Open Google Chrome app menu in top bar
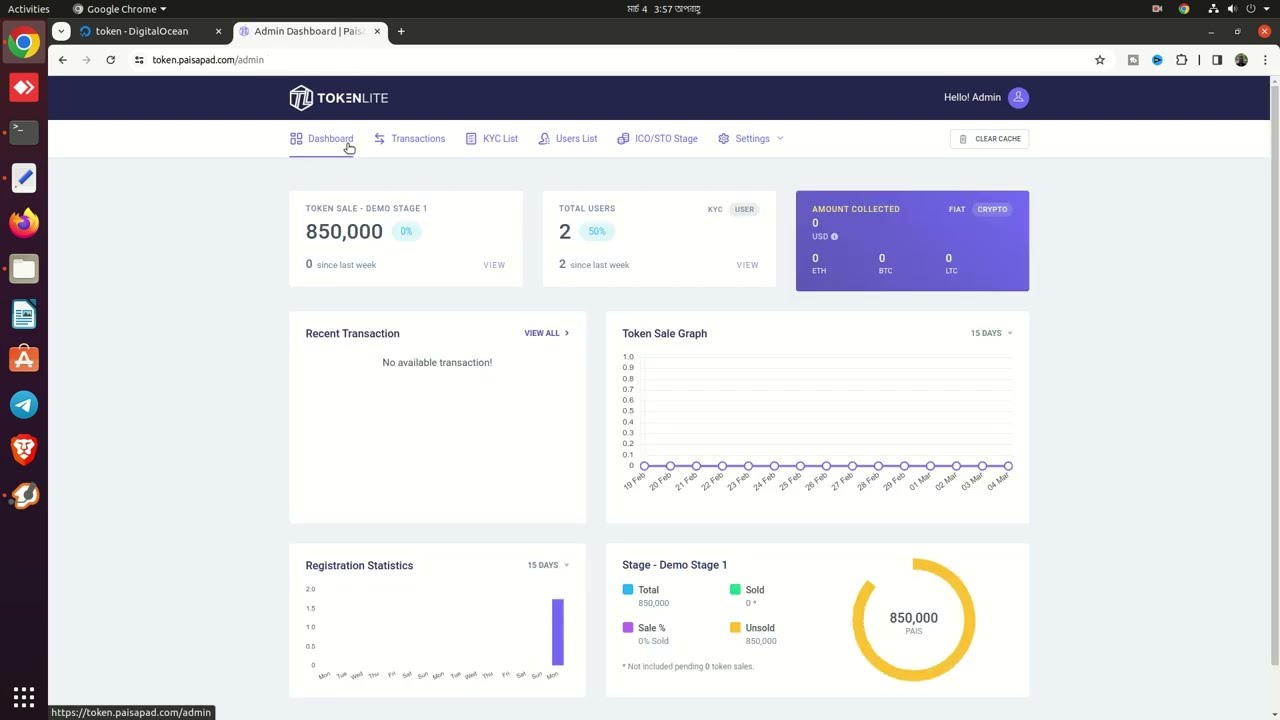This screenshot has height=720, width=1280. [120, 9]
